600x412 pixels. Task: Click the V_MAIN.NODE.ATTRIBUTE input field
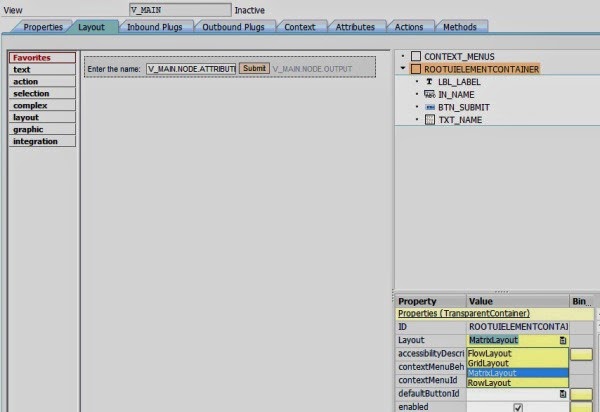[x=190, y=68]
